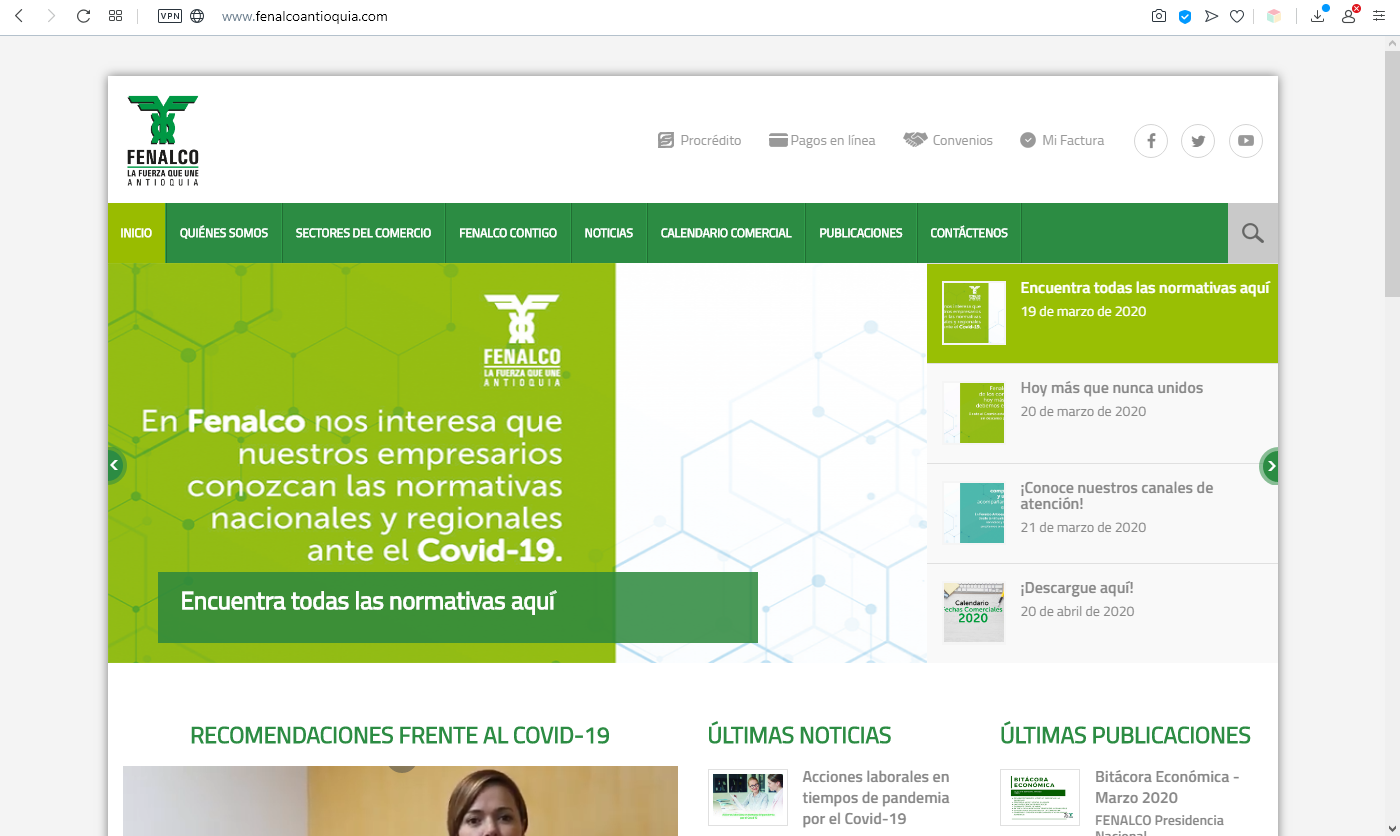Image resolution: width=1400 pixels, height=836 pixels.
Task: Select Calendario Comercial in navigation
Action: click(x=725, y=233)
